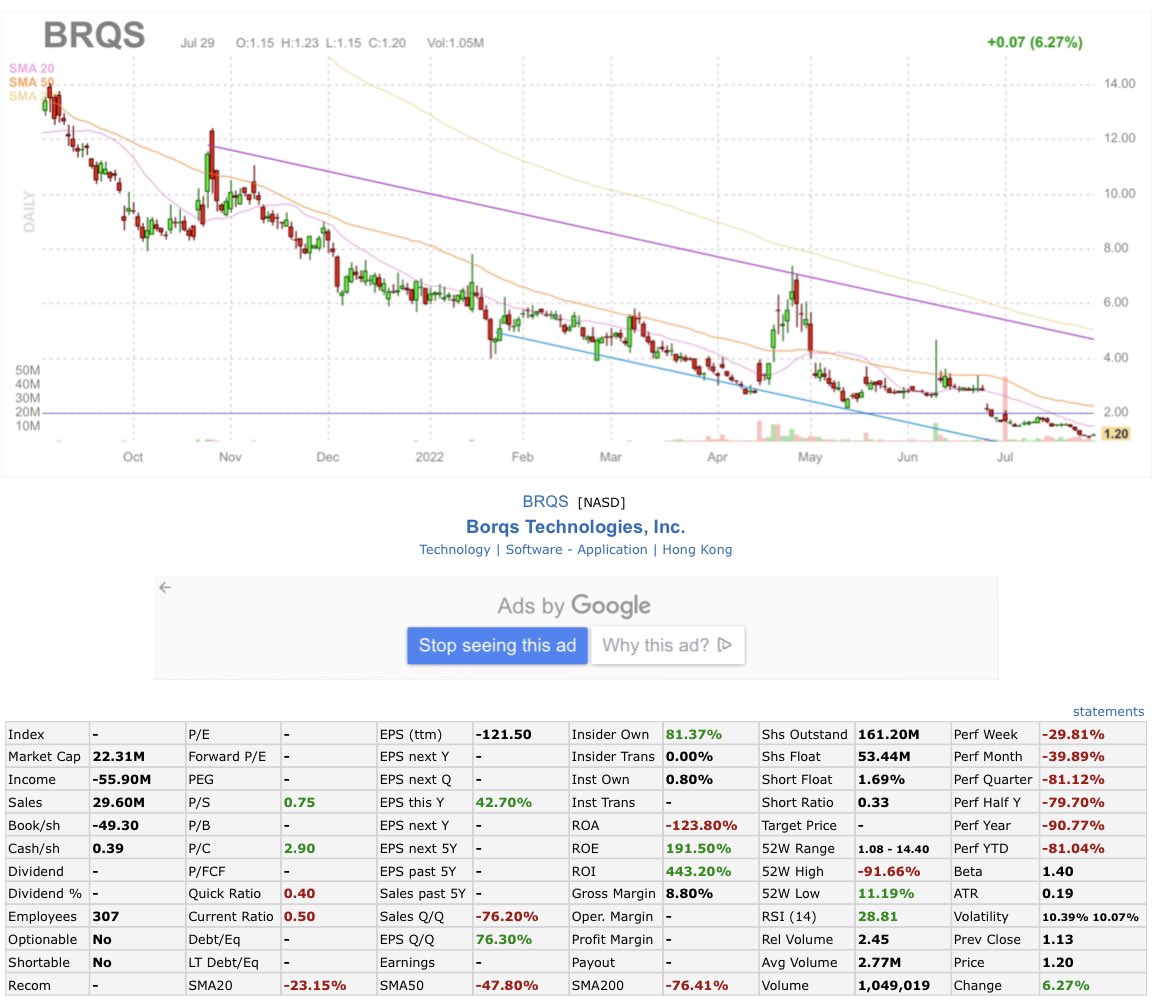Click the Stop seeing this ad button
Viewport: 1170px width, 1008px height.
click(497, 645)
